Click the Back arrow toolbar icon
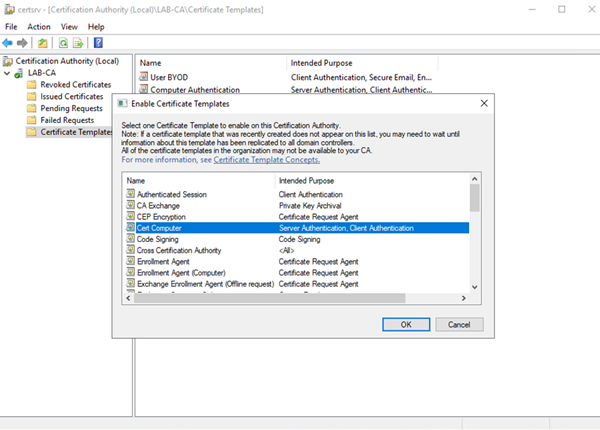 [x=8, y=43]
